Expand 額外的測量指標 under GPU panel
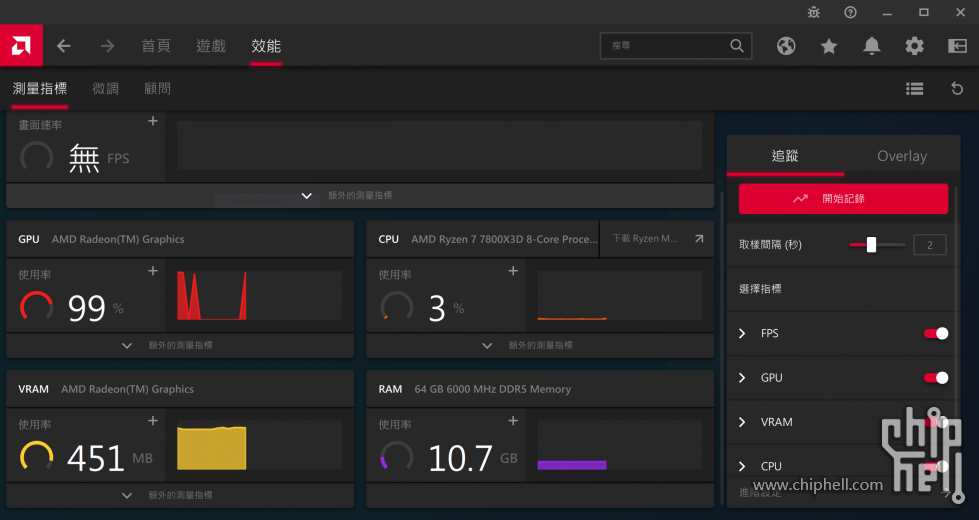979x520 pixels. pyautogui.click(x=180, y=345)
